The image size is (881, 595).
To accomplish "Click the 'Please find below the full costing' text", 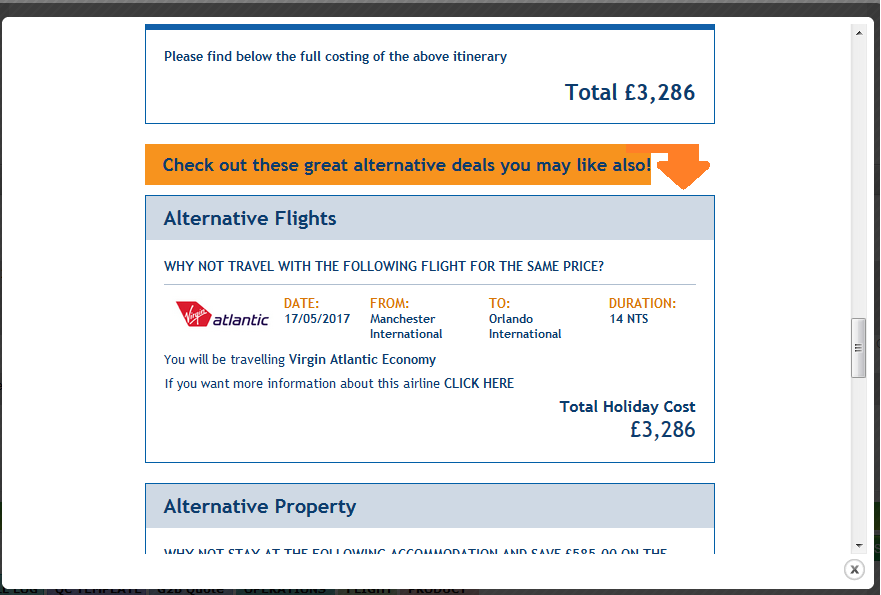I will click(x=335, y=57).
